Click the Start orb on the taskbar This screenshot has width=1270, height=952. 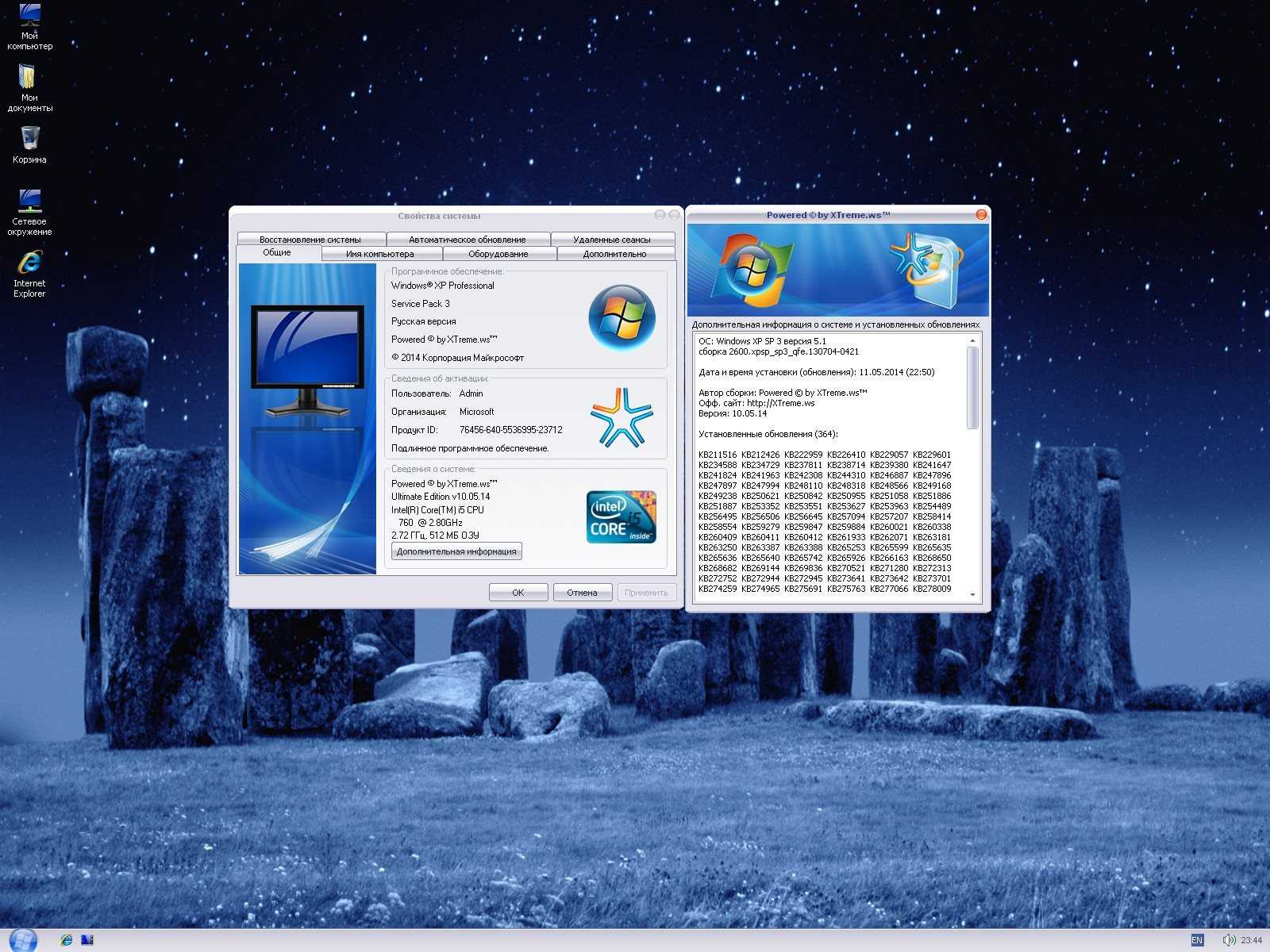23,939
